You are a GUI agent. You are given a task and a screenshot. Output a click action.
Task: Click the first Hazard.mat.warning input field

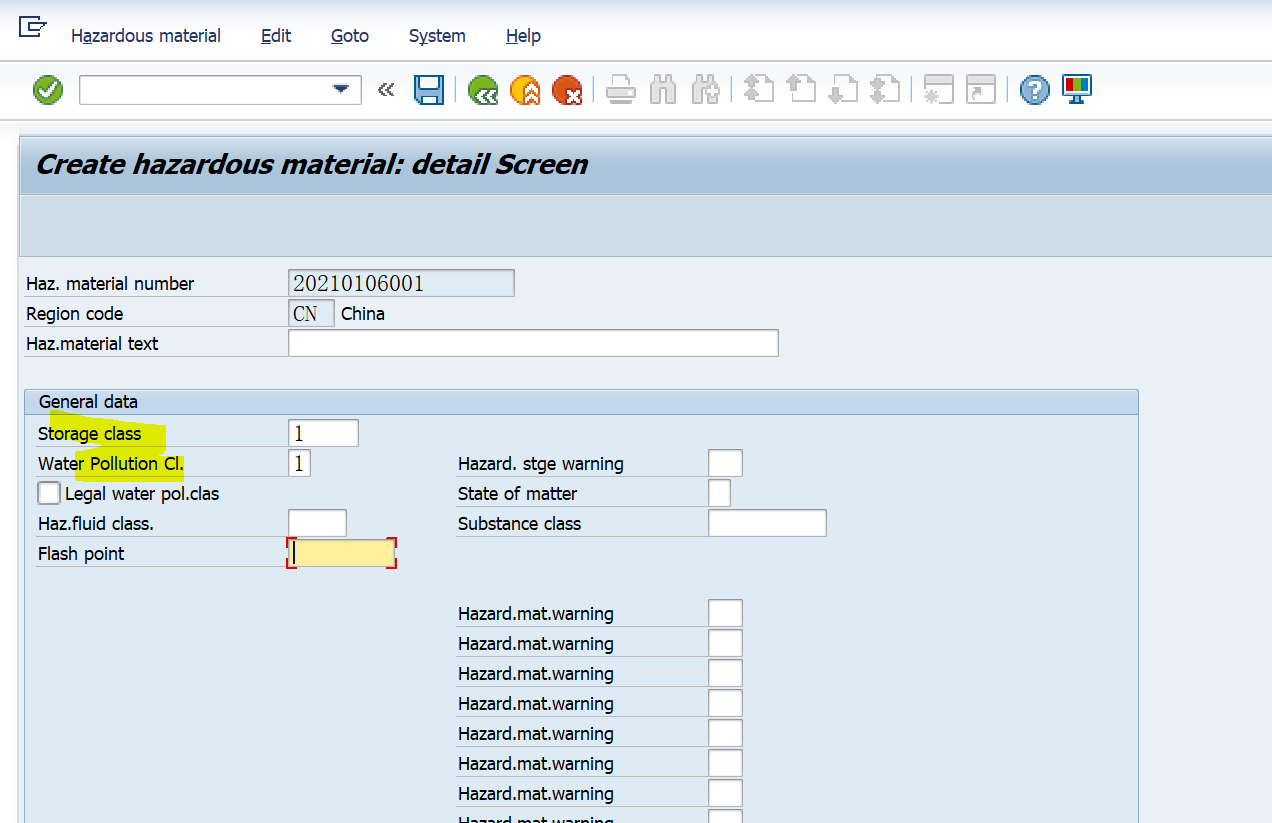[x=725, y=613]
